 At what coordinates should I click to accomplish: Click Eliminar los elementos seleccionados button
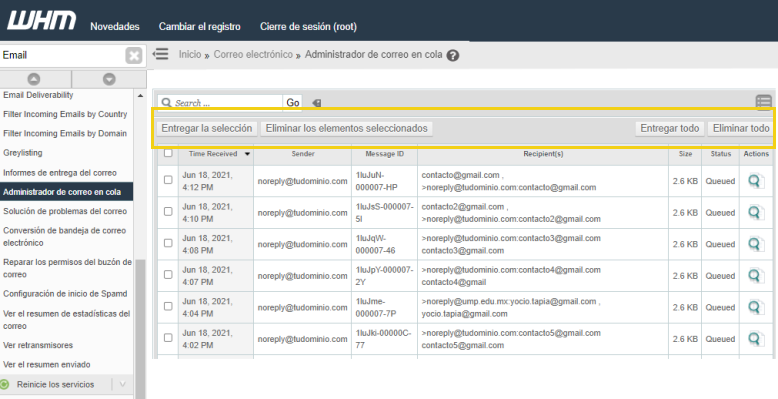click(346, 129)
